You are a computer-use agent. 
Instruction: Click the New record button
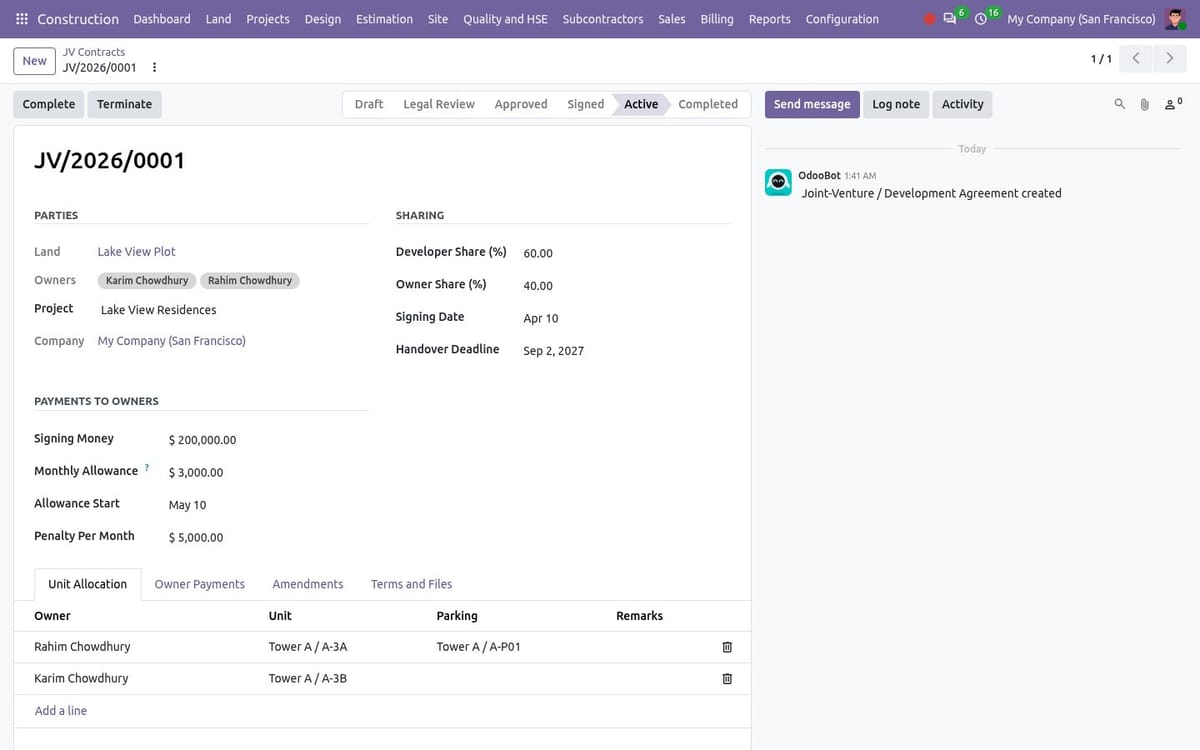pos(35,61)
